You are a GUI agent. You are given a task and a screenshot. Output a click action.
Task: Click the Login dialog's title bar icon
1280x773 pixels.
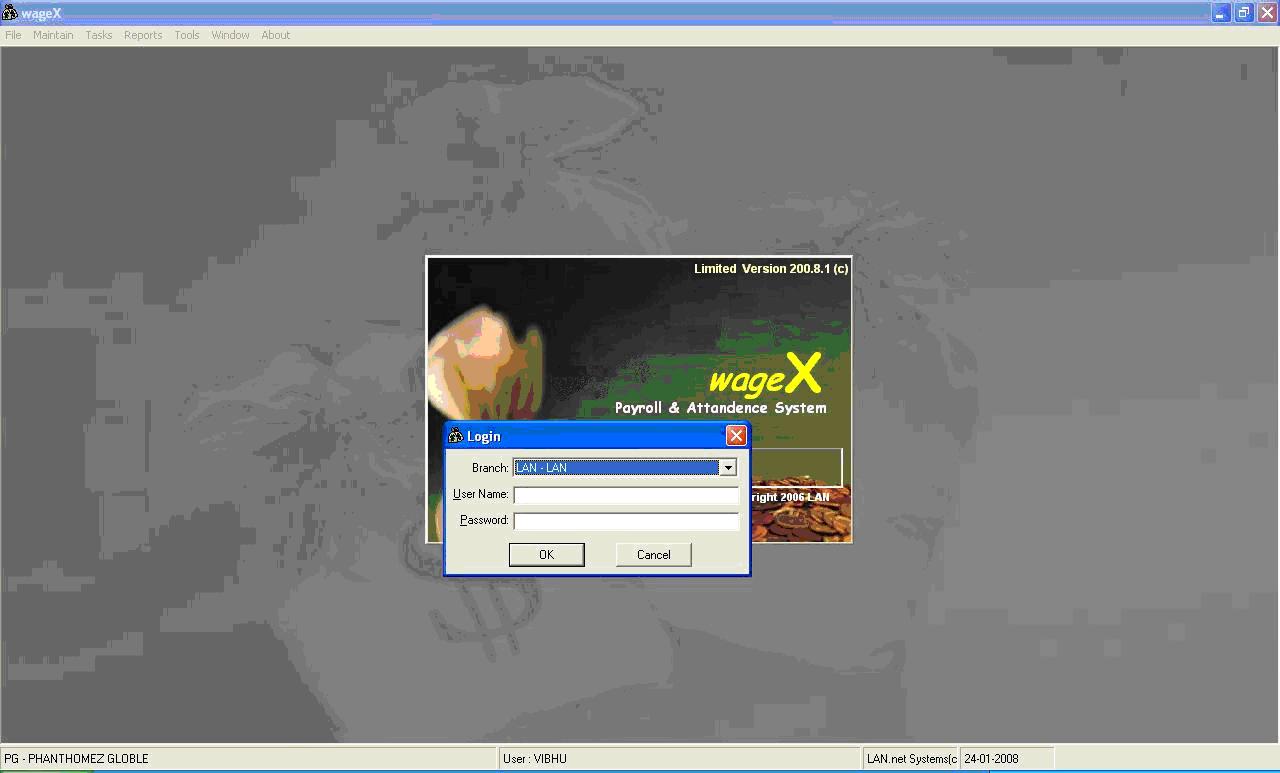click(x=456, y=436)
